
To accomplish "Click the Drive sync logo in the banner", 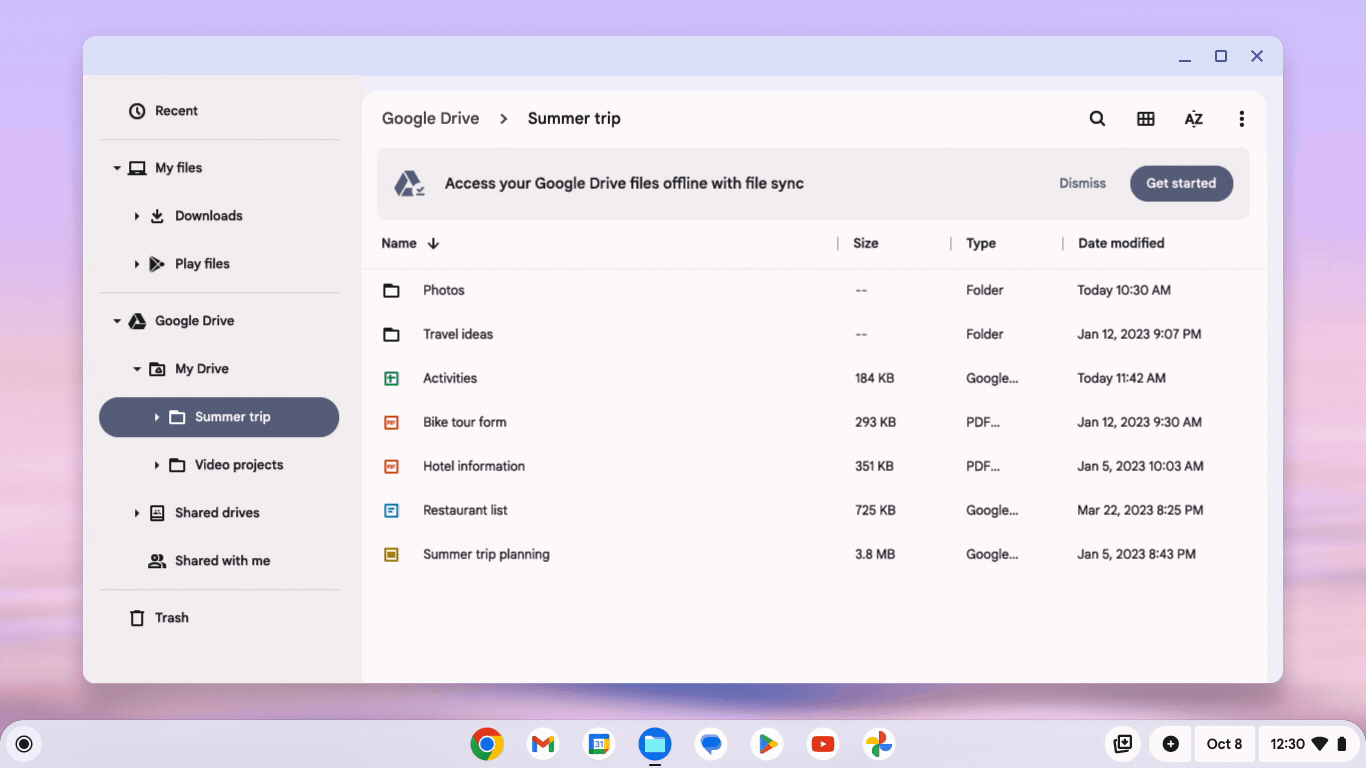I will pos(412,183).
